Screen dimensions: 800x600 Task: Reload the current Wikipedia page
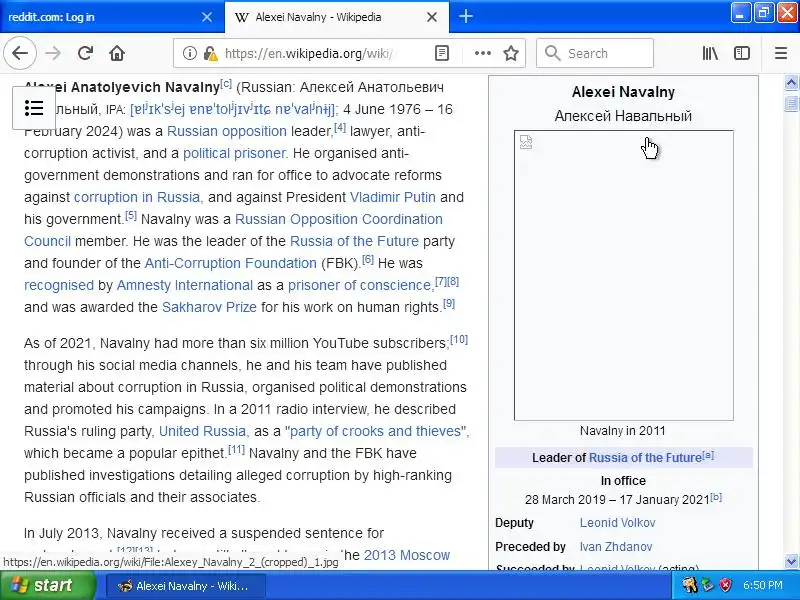[85, 53]
